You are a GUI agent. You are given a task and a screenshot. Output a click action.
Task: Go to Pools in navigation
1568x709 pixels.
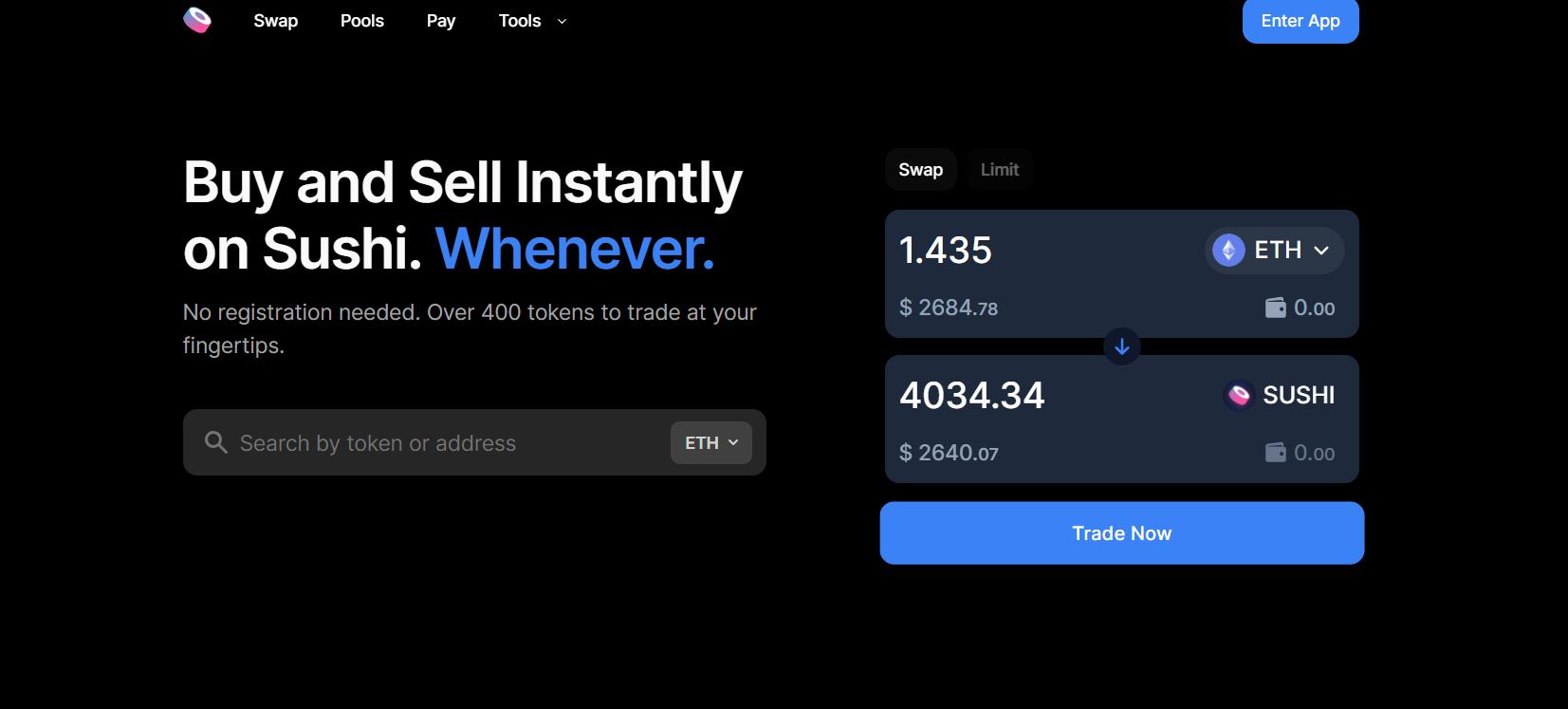(362, 21)
